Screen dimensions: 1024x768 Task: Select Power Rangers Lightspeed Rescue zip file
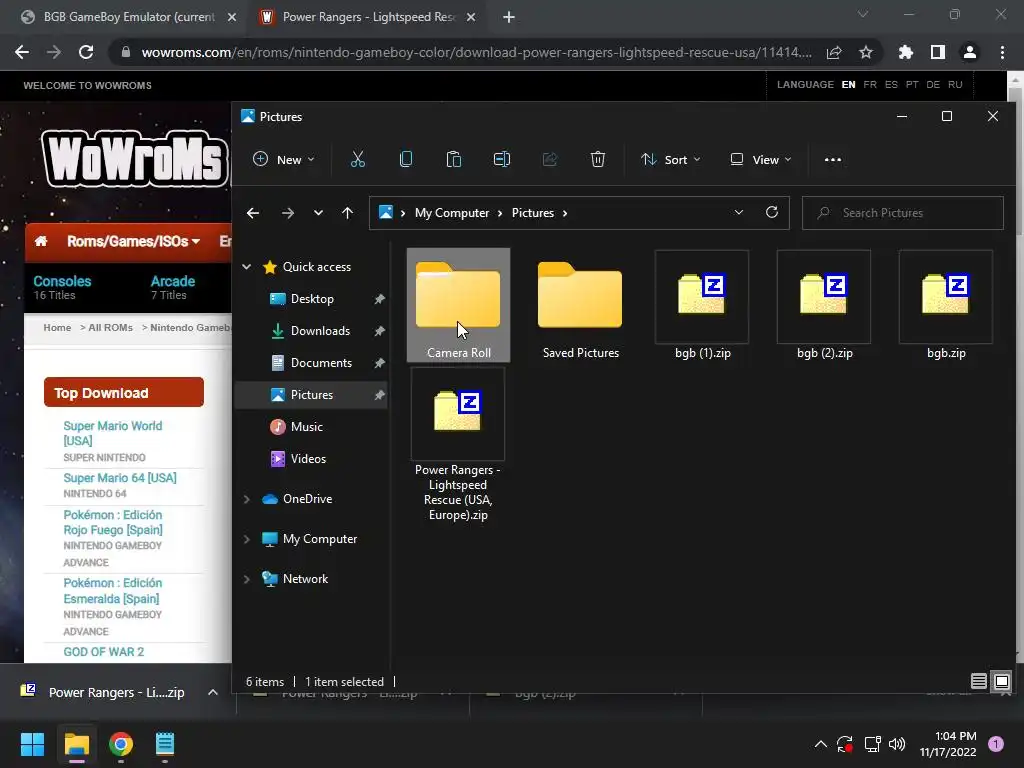(458, 445)
